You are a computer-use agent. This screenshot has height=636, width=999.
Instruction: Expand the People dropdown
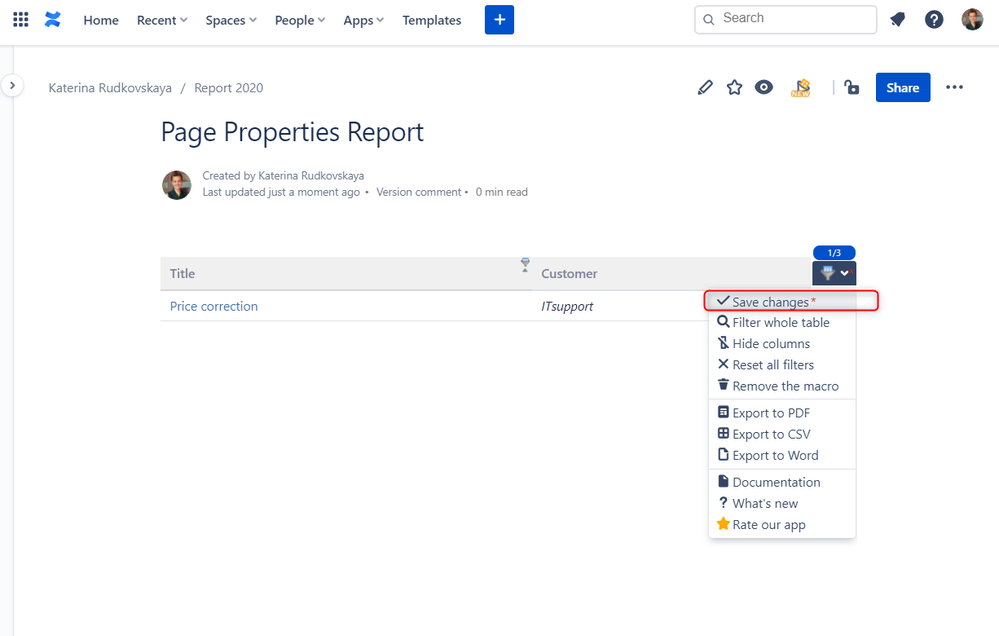pos(299,20)
